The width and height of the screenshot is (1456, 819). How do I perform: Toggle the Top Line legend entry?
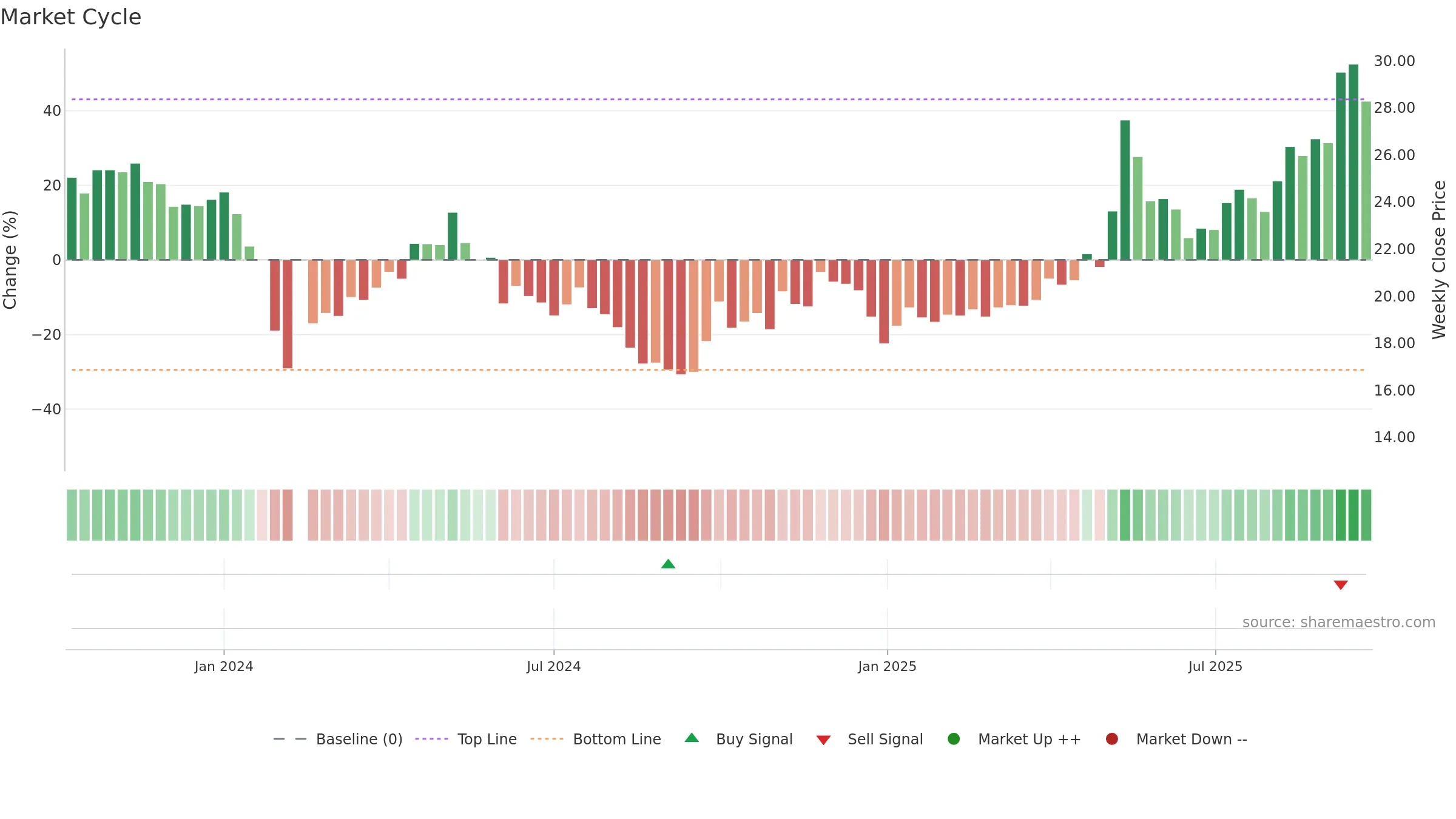tap(466, 739)
